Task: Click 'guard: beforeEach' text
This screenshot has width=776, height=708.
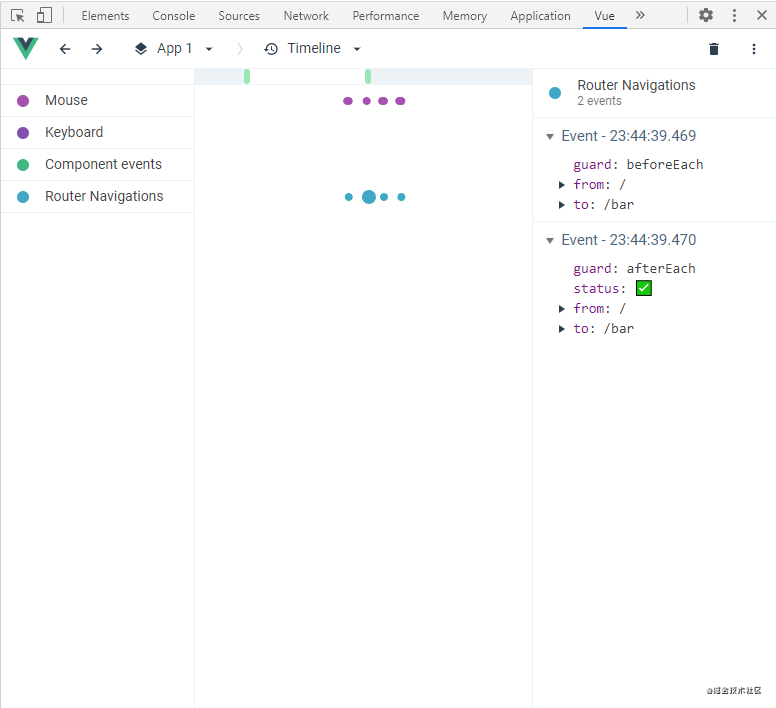Action: (638, 165)
